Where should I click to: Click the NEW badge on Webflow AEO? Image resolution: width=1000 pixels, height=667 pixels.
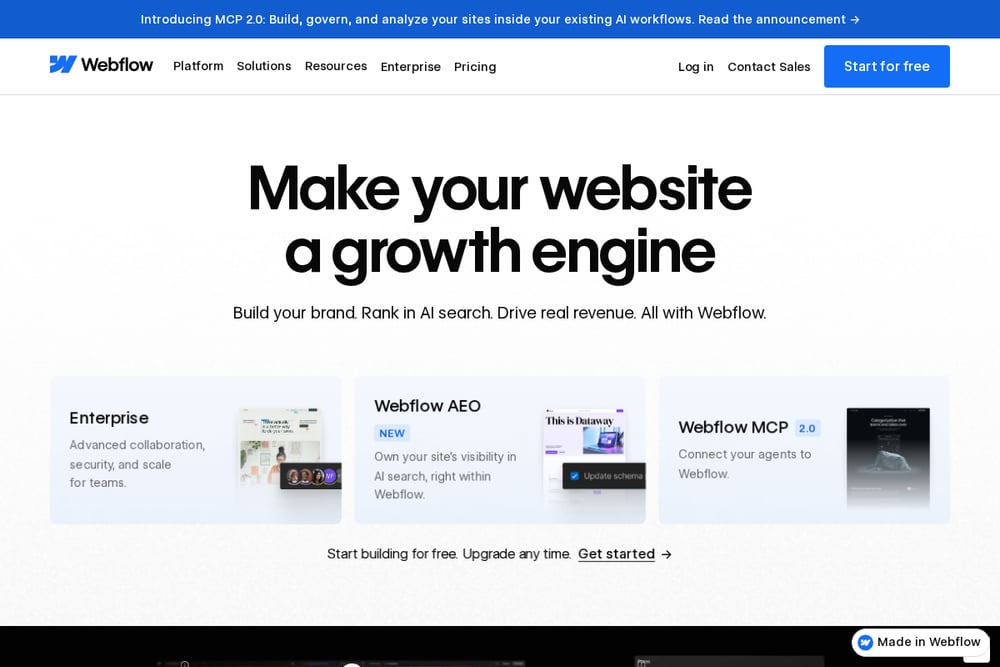tap(392, 433)
